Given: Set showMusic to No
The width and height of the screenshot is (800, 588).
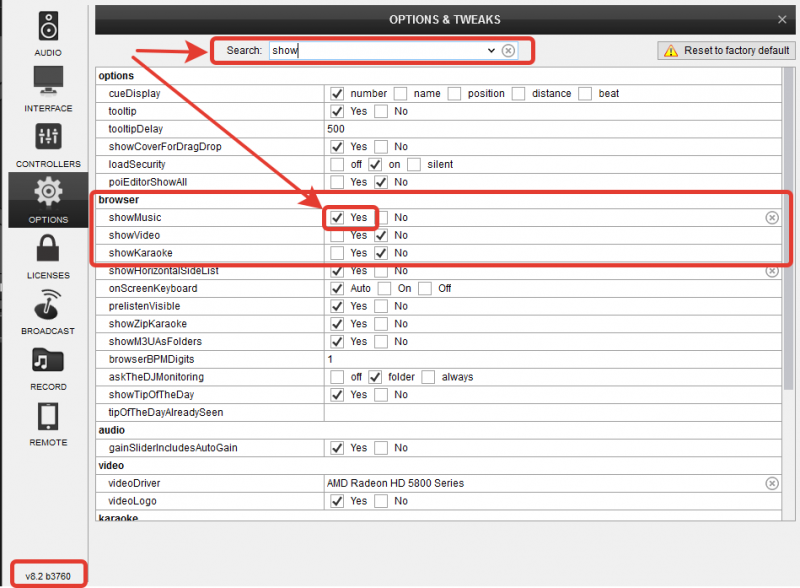Looking at the screenshot, I should coord(385,217).
